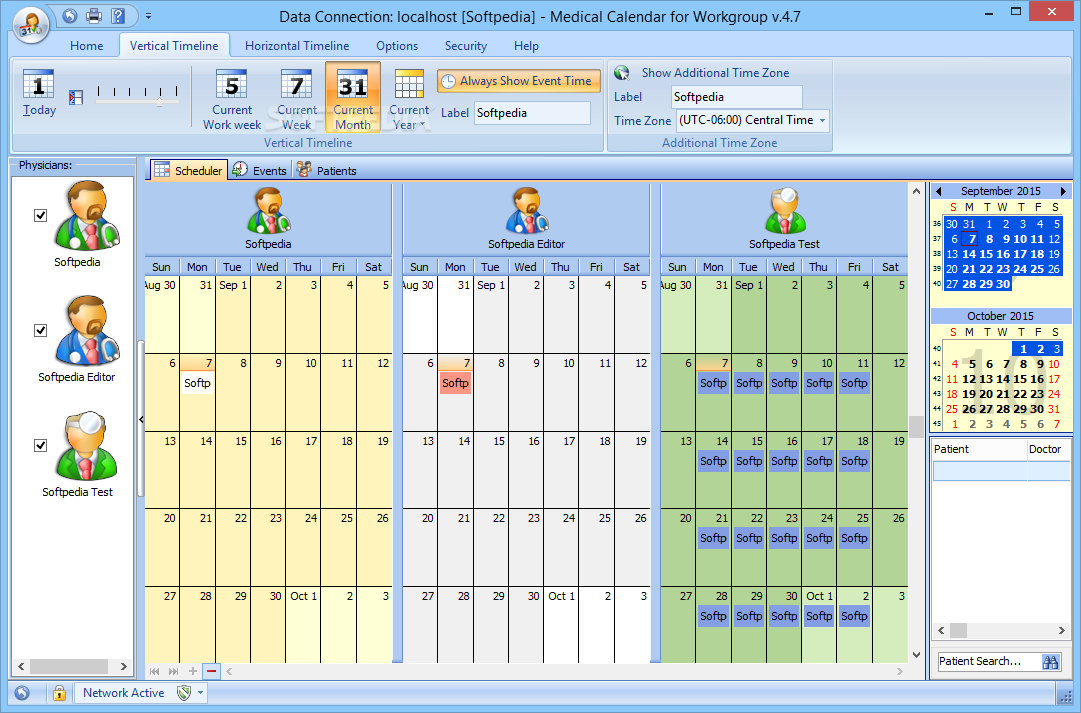Click the globe icon beside time zone option

pyautogui.click(x=622, y=72)
